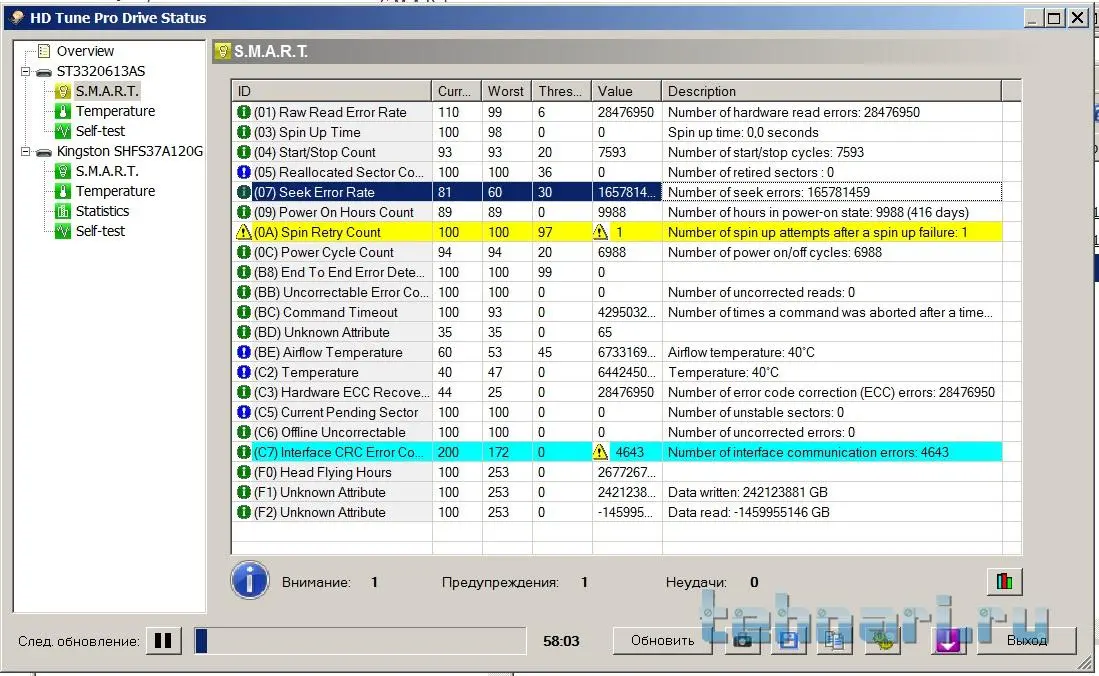Select (BD) Unknown Attribute row
The image size is (1099, 676).
[617, 332]
